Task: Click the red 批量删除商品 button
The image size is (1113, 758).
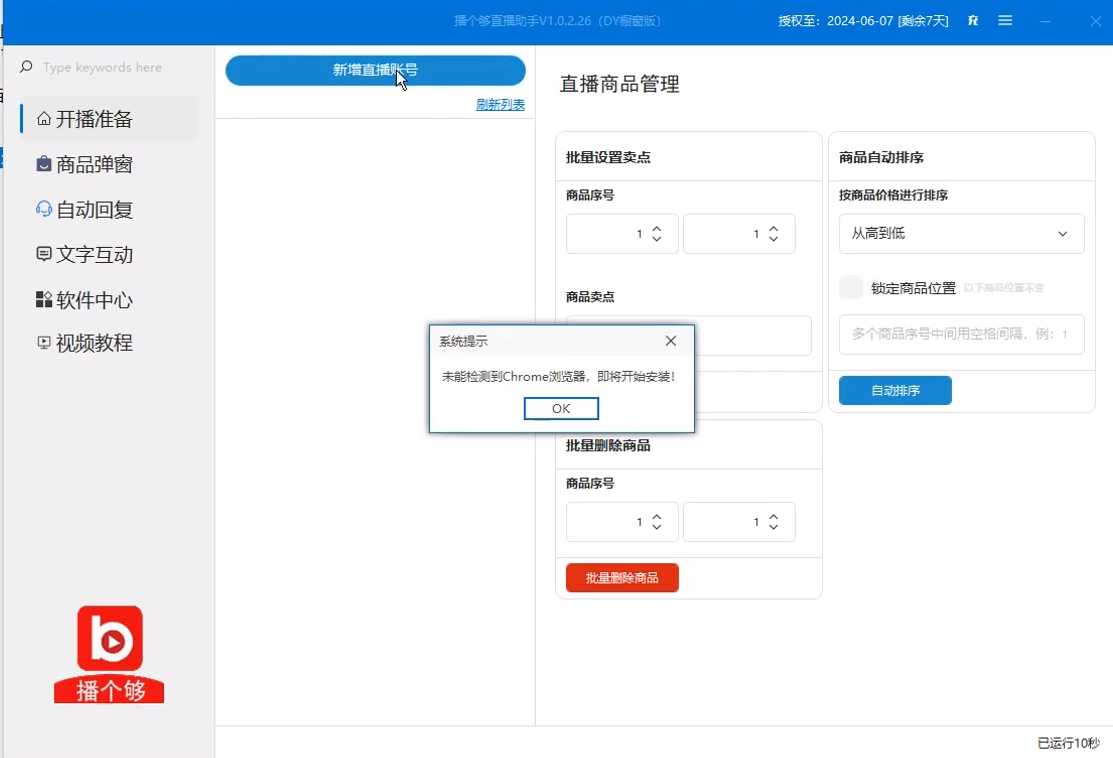Action: pos(622,578)
